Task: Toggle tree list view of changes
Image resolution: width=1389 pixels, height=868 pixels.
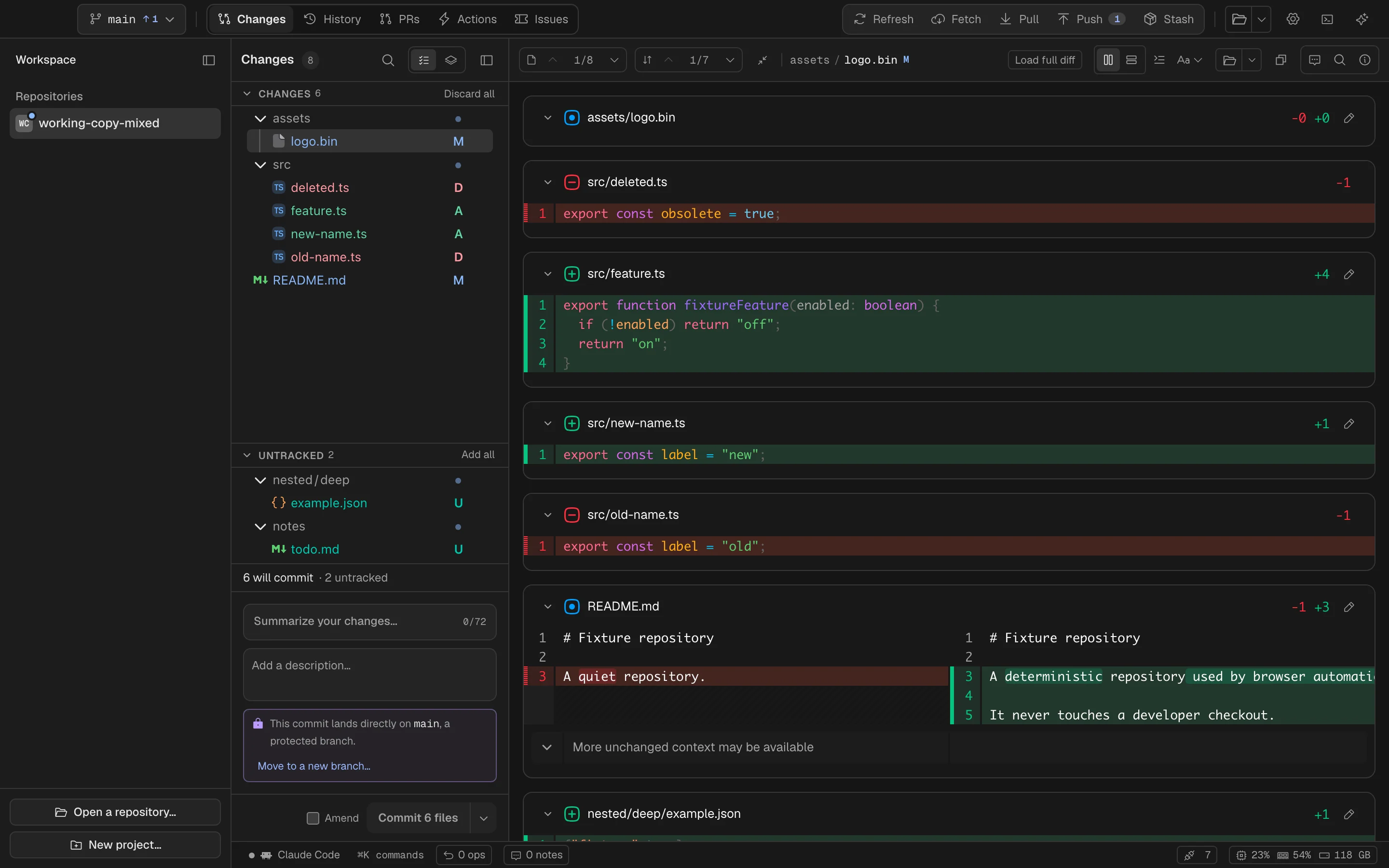Action: click(x=423, y=60)
